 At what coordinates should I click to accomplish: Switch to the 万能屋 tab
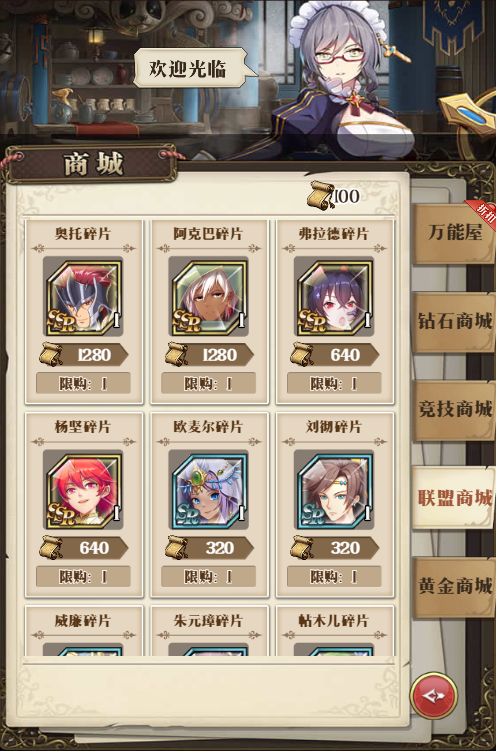click(454, 233)
